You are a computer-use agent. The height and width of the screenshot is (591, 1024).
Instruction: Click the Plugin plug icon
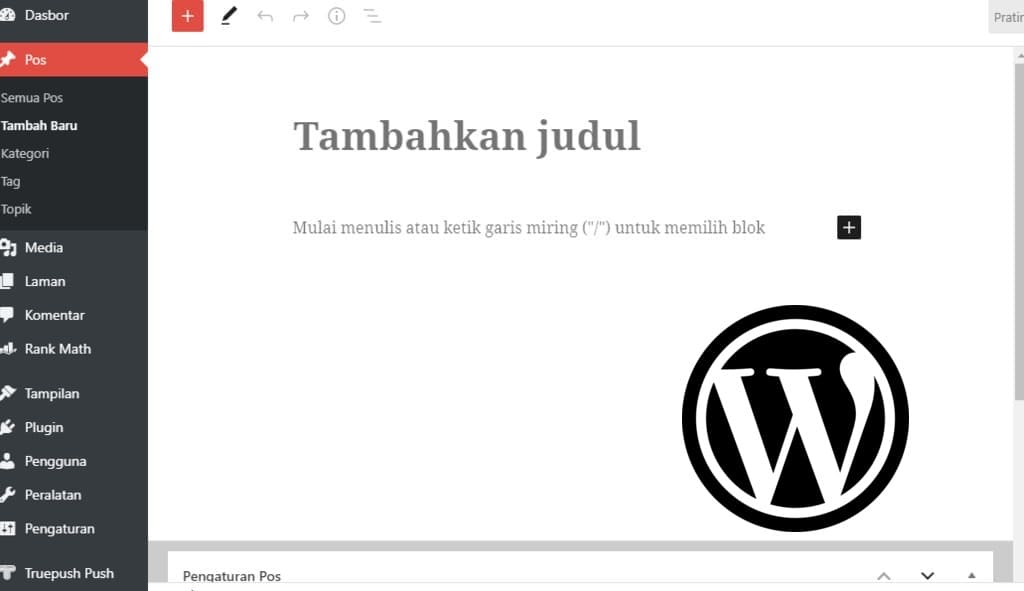pyautogui.click(x=7, y=427)
